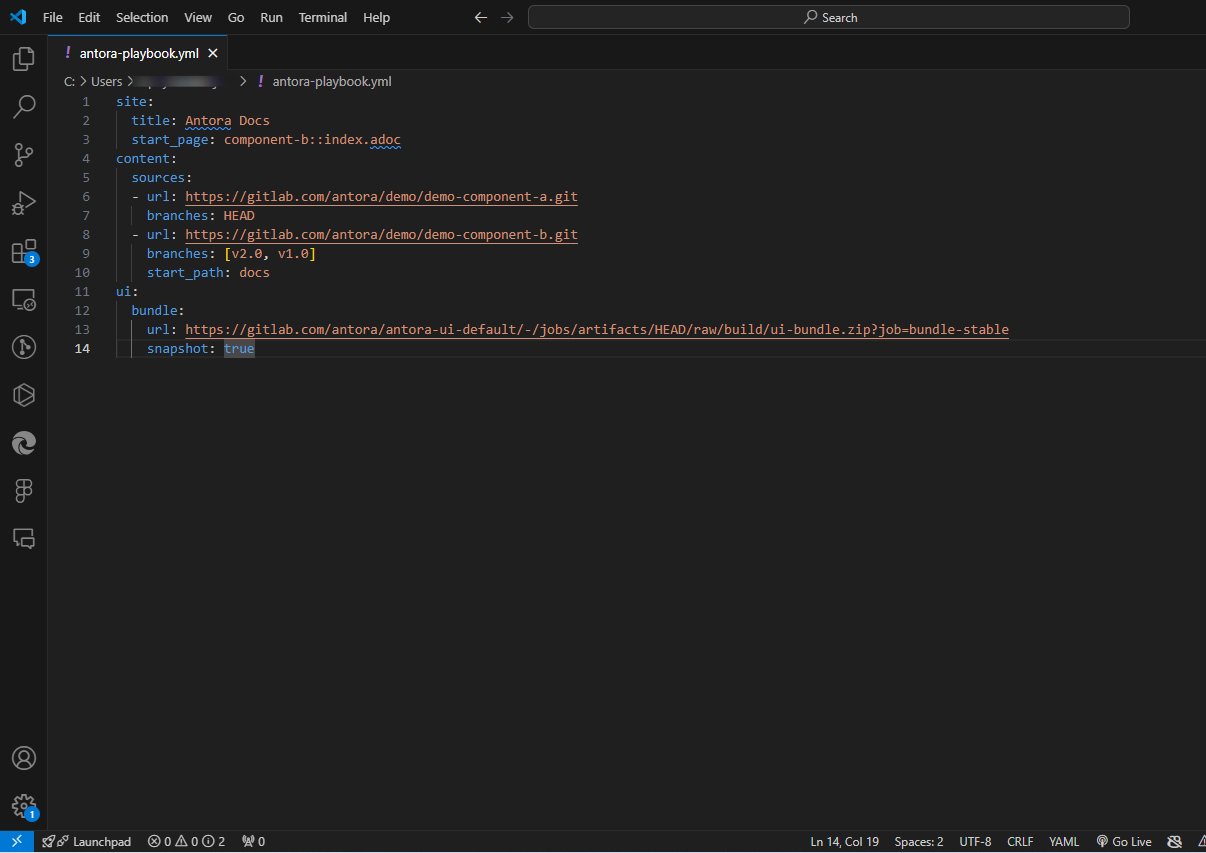
Task: Open the ui-bundle.zip URL link
Action: 597,330
